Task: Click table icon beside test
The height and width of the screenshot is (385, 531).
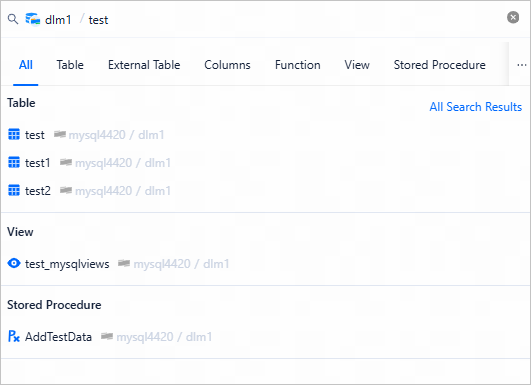Action: [14, 134]
